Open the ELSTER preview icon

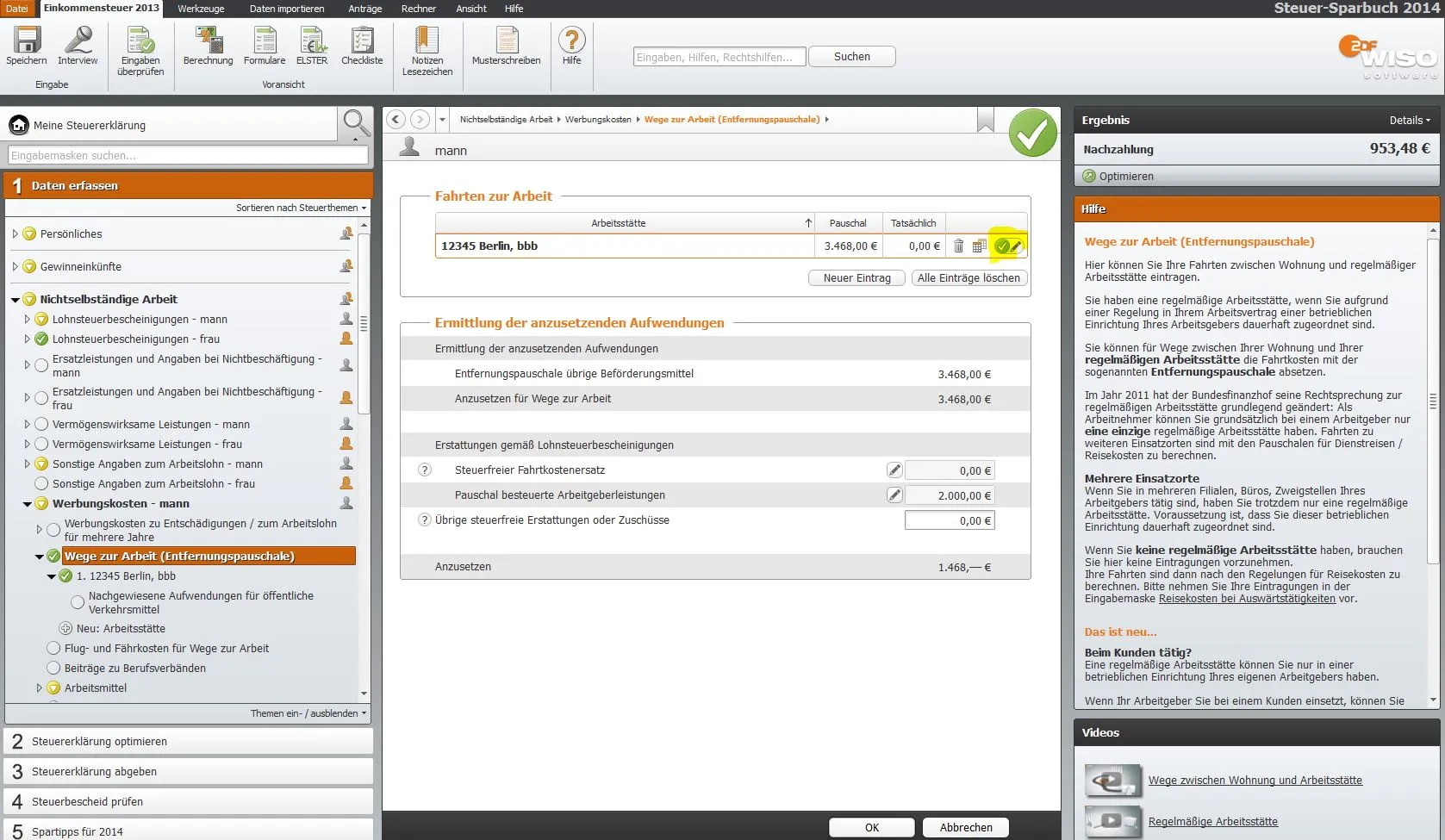(312, 40)
